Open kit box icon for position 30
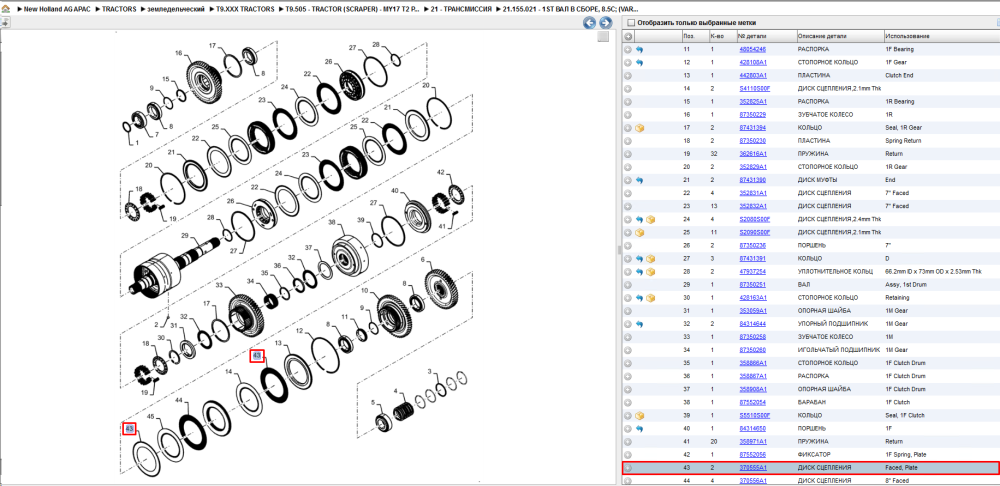The width and height of the screenshot is (1000, 486). [x=651, y=298]
